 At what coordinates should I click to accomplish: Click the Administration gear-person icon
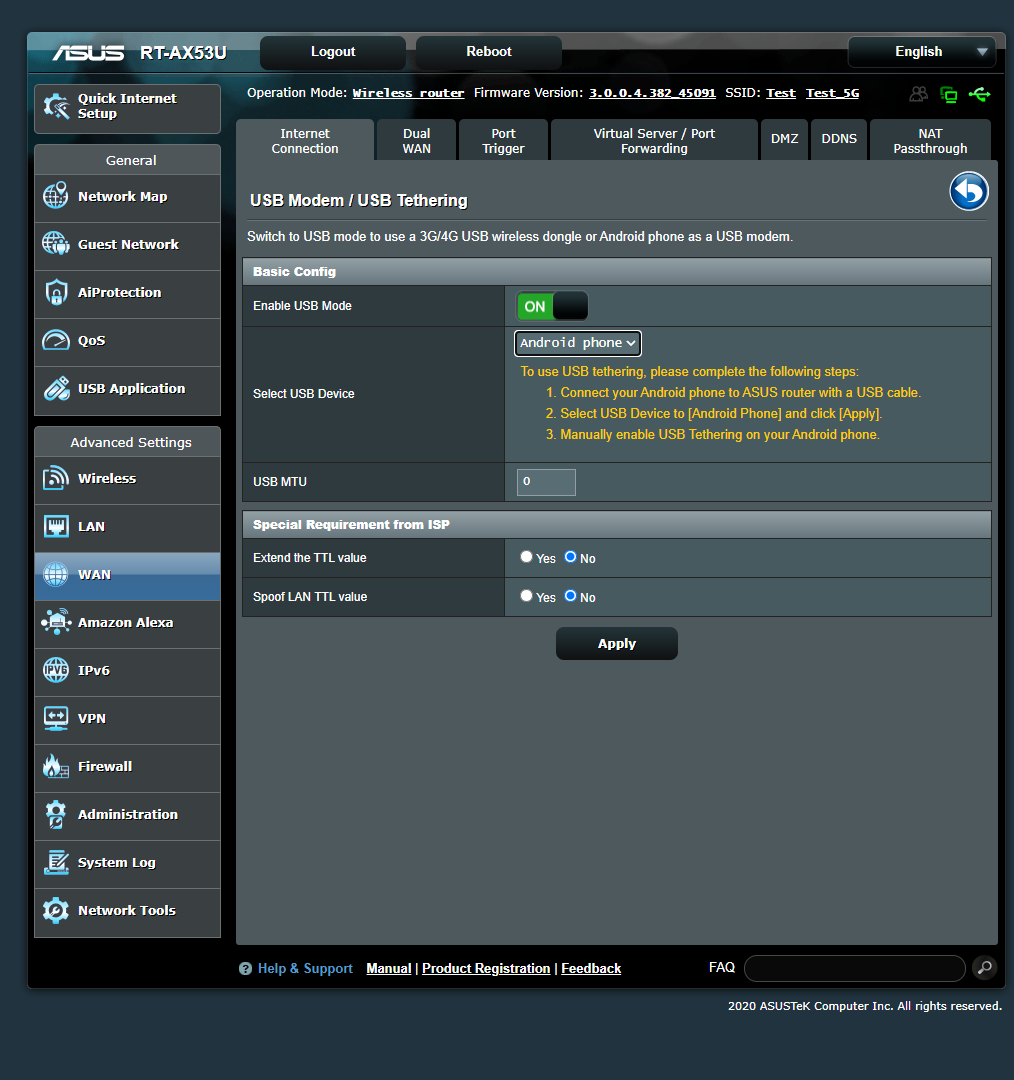pos(56,814)
